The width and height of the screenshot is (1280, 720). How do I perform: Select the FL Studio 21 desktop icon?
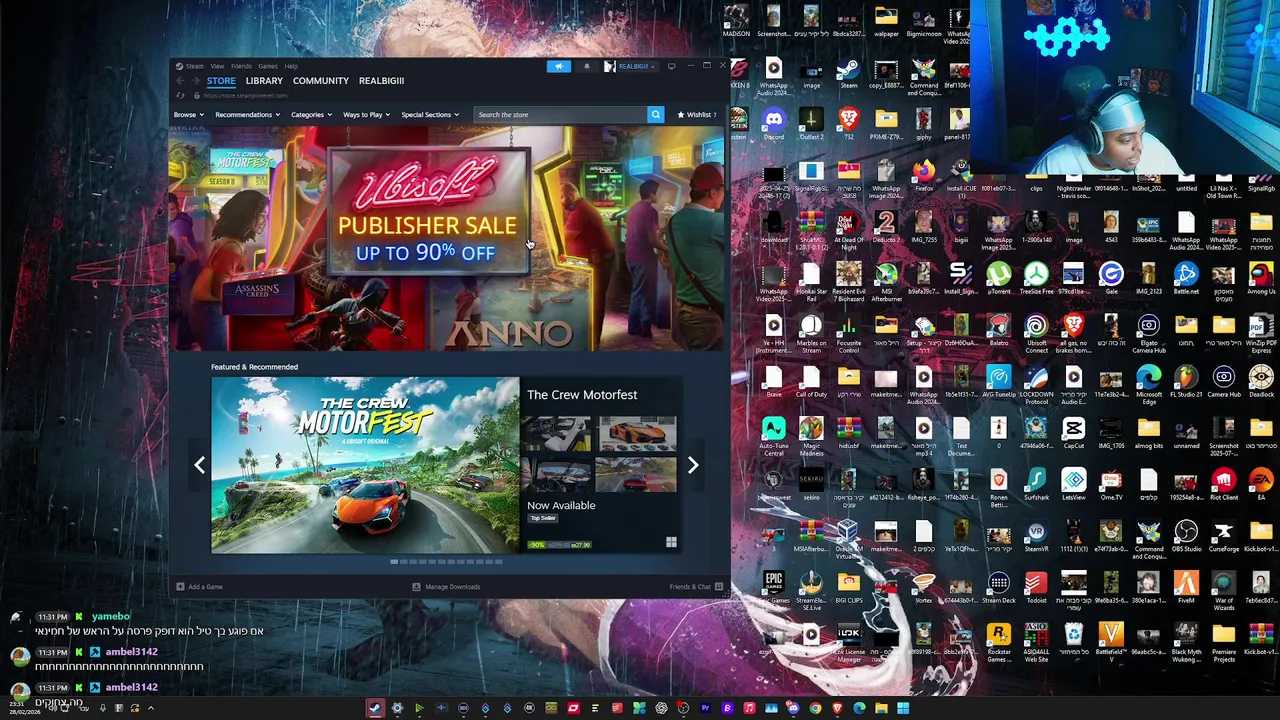click(1186, 381)
